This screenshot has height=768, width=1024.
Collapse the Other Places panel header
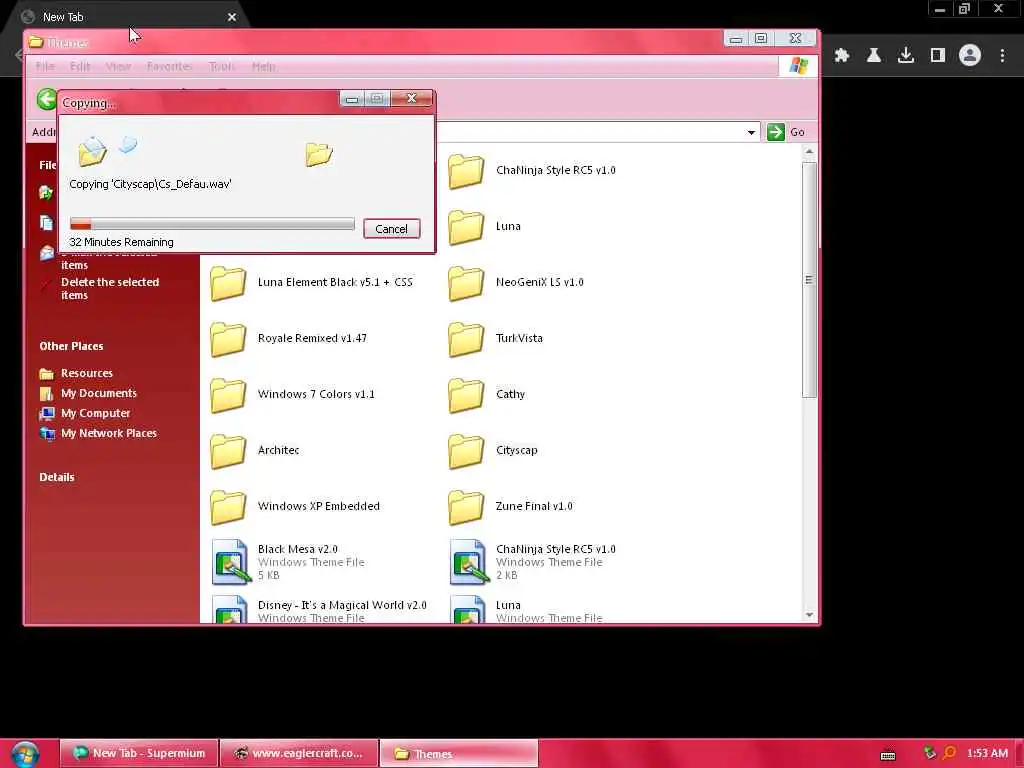click(71, 346)
